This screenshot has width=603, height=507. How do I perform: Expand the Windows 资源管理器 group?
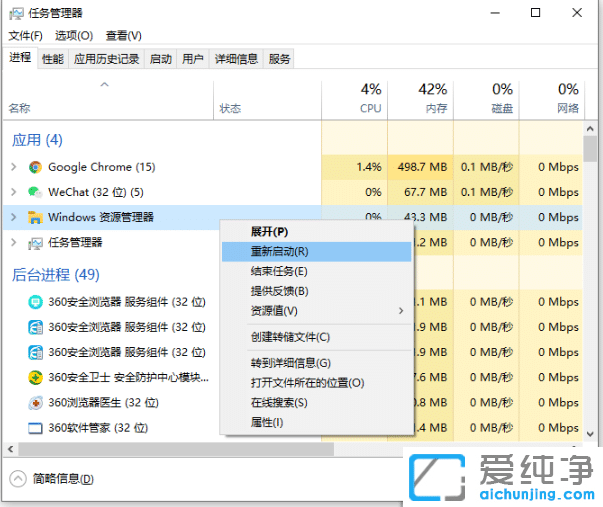pyautogui.click(x=14, y=217)
